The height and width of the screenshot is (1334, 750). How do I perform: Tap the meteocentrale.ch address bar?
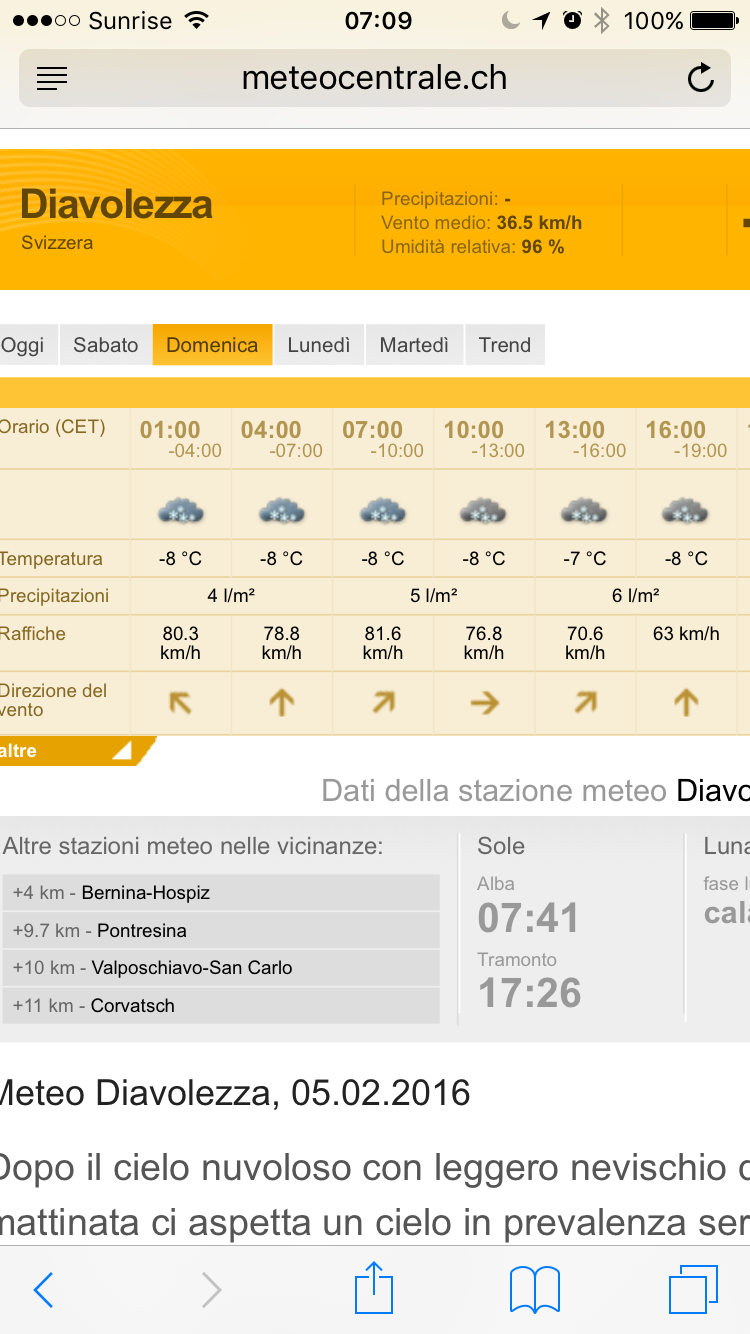point(374,79)
